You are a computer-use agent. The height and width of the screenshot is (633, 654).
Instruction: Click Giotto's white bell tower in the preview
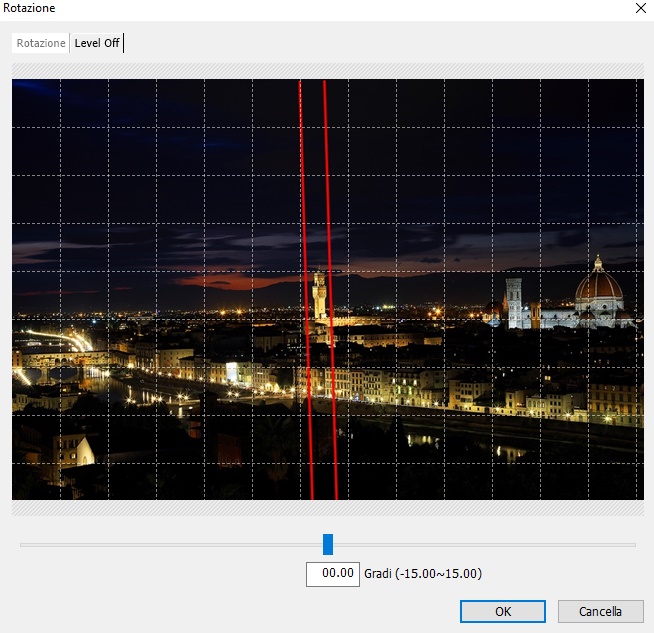pos(513,302)
